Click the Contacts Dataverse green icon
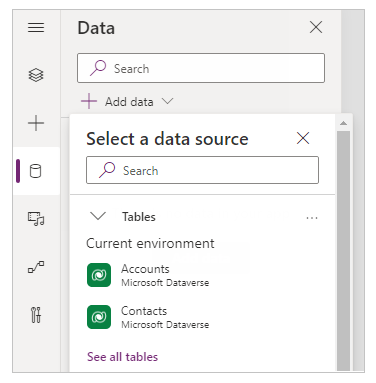 (99, 317)
